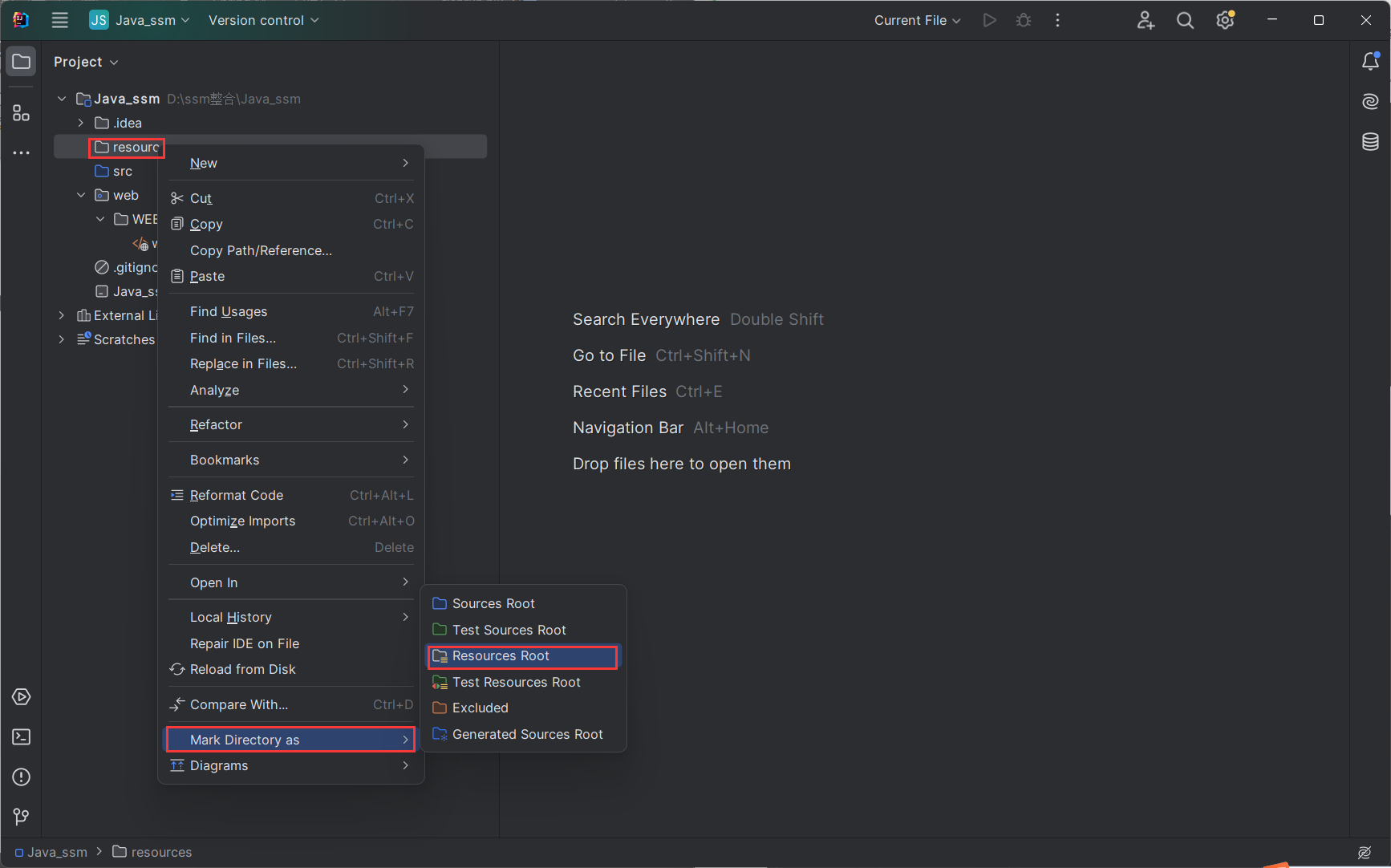
Task: Open the Problems tool window icon
Action: point(22,777)
